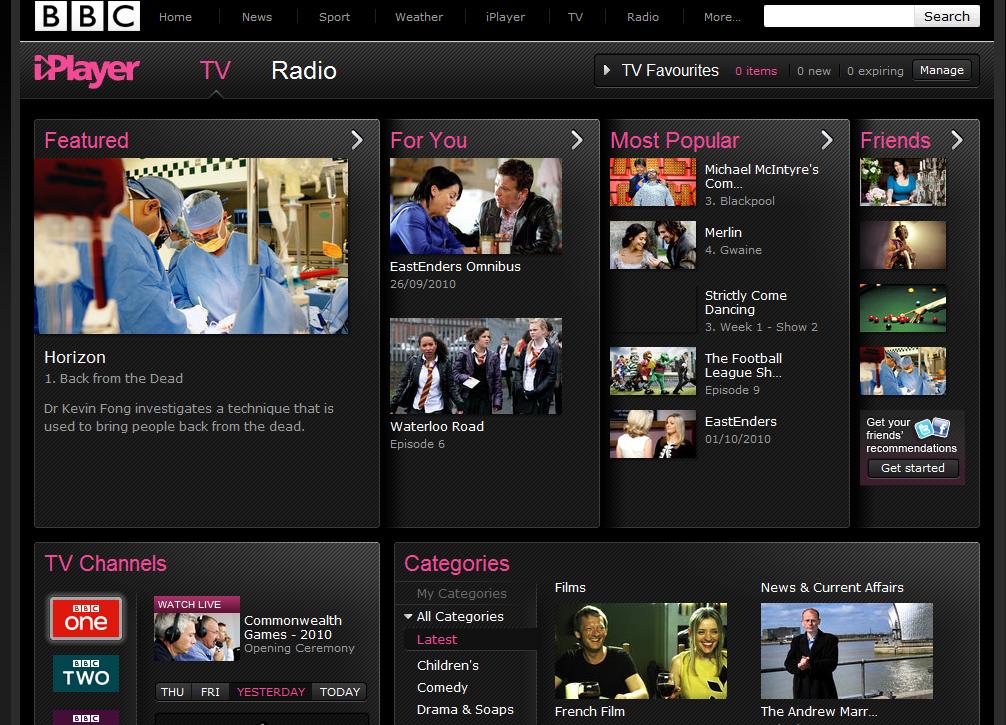Open the Horizon surgery featured image
Screen dimensions: 1006x725
191,246
